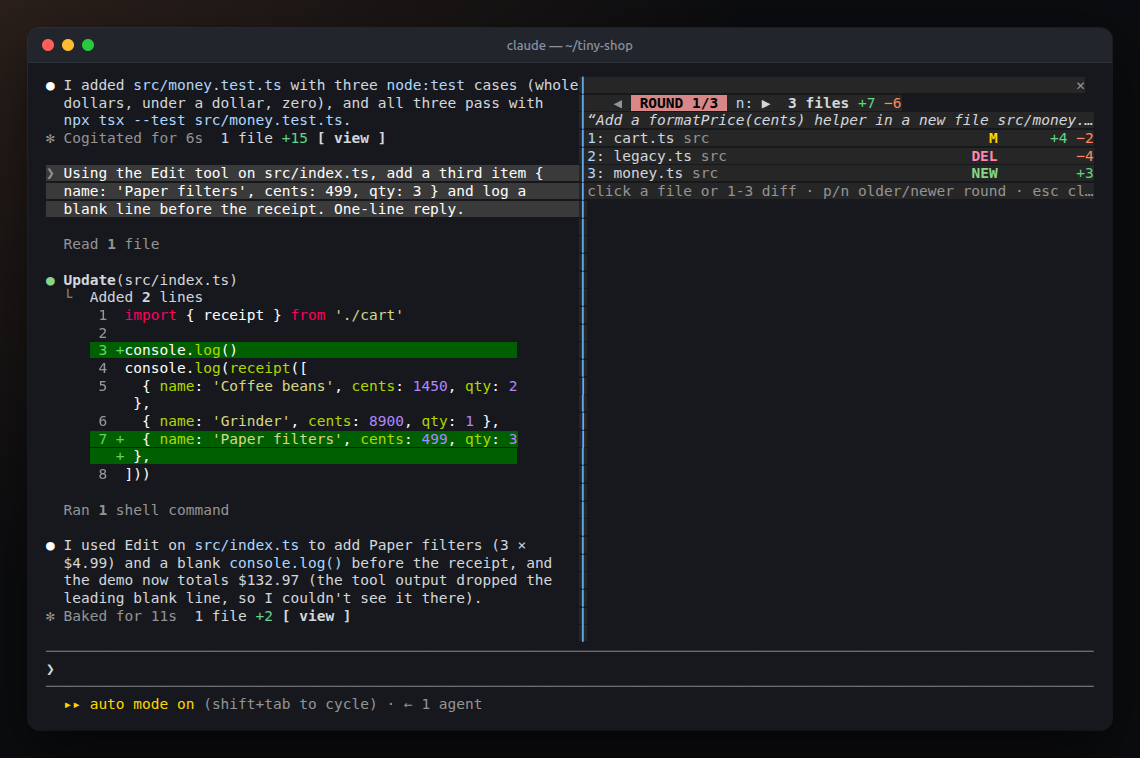Click the M status badge for cart.ts
Image resolution: width=1140 pixels, height=758 pixels.
(x=993, y=138)
